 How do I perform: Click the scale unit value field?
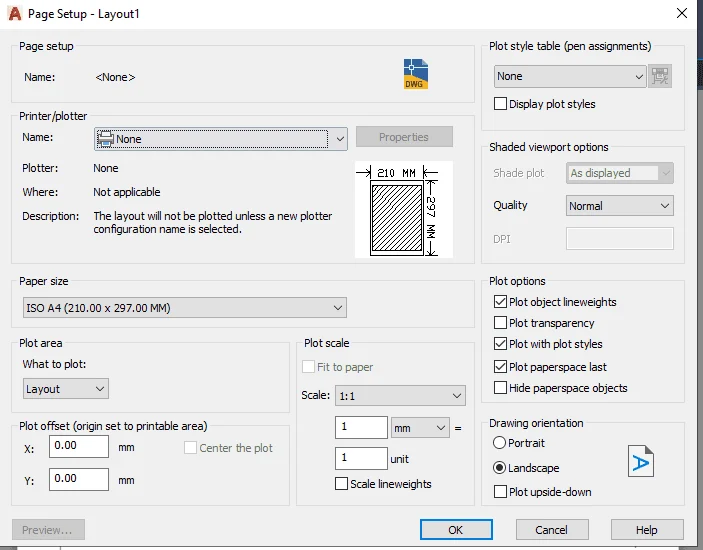(361, 458)
